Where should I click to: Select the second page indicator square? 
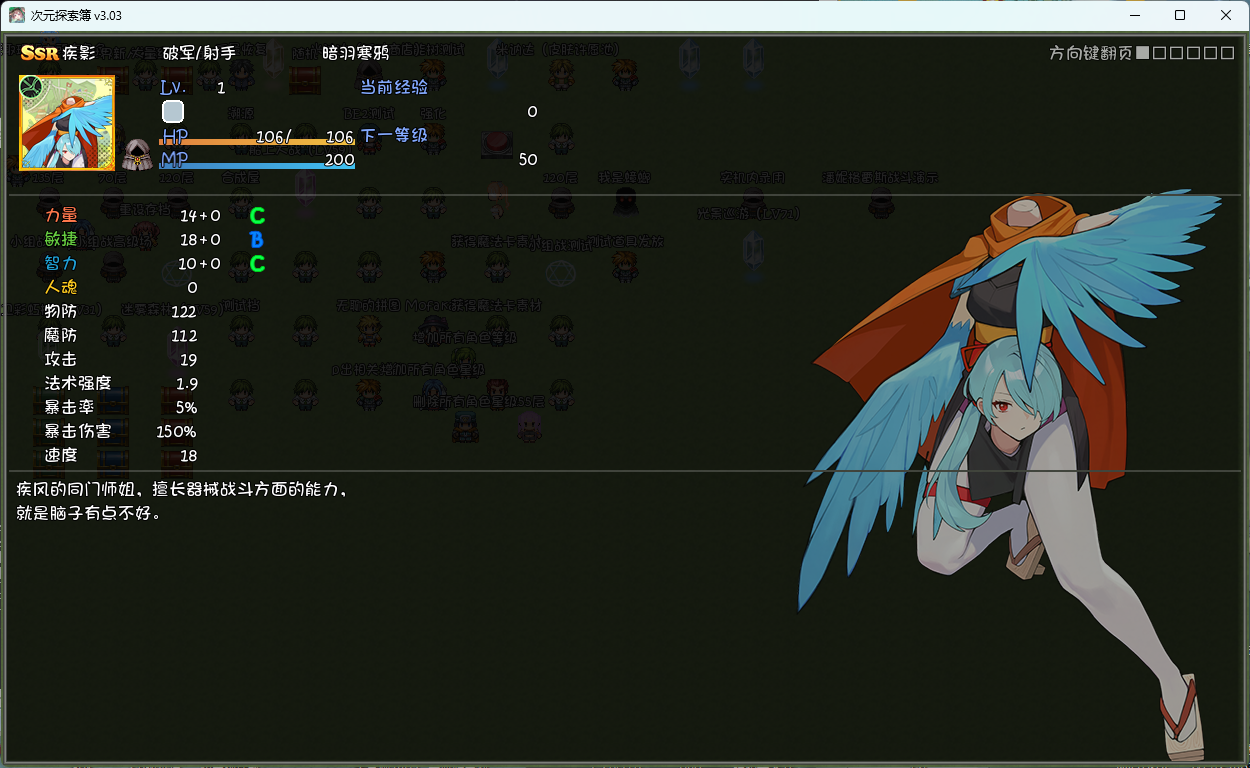tap(1160, 53)
